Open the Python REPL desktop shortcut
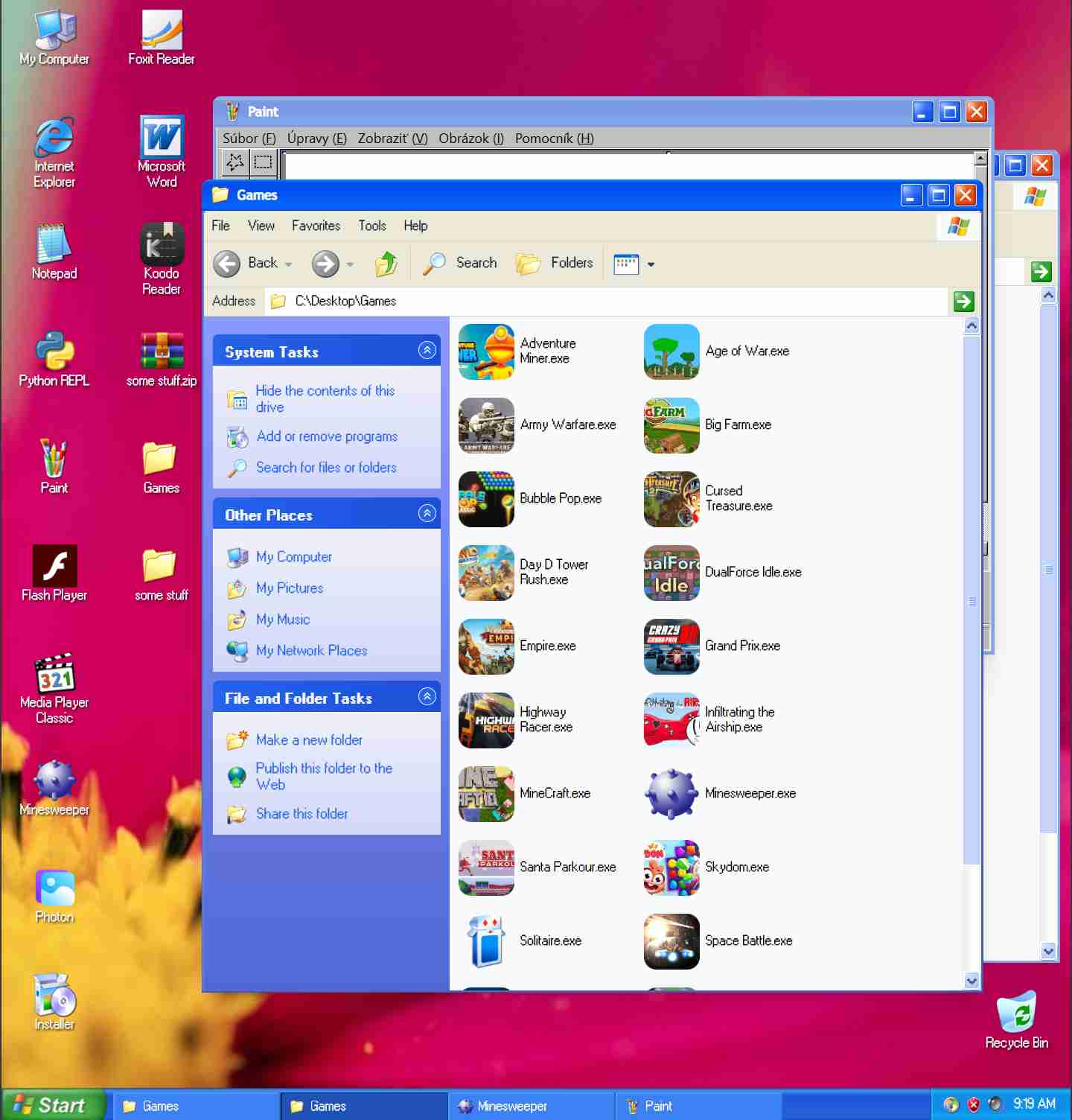 (x=54, y=351)
